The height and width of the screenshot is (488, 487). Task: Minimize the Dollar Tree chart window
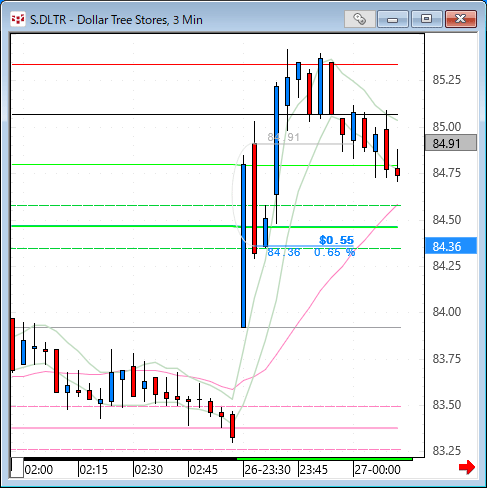[x=393, y=19]
